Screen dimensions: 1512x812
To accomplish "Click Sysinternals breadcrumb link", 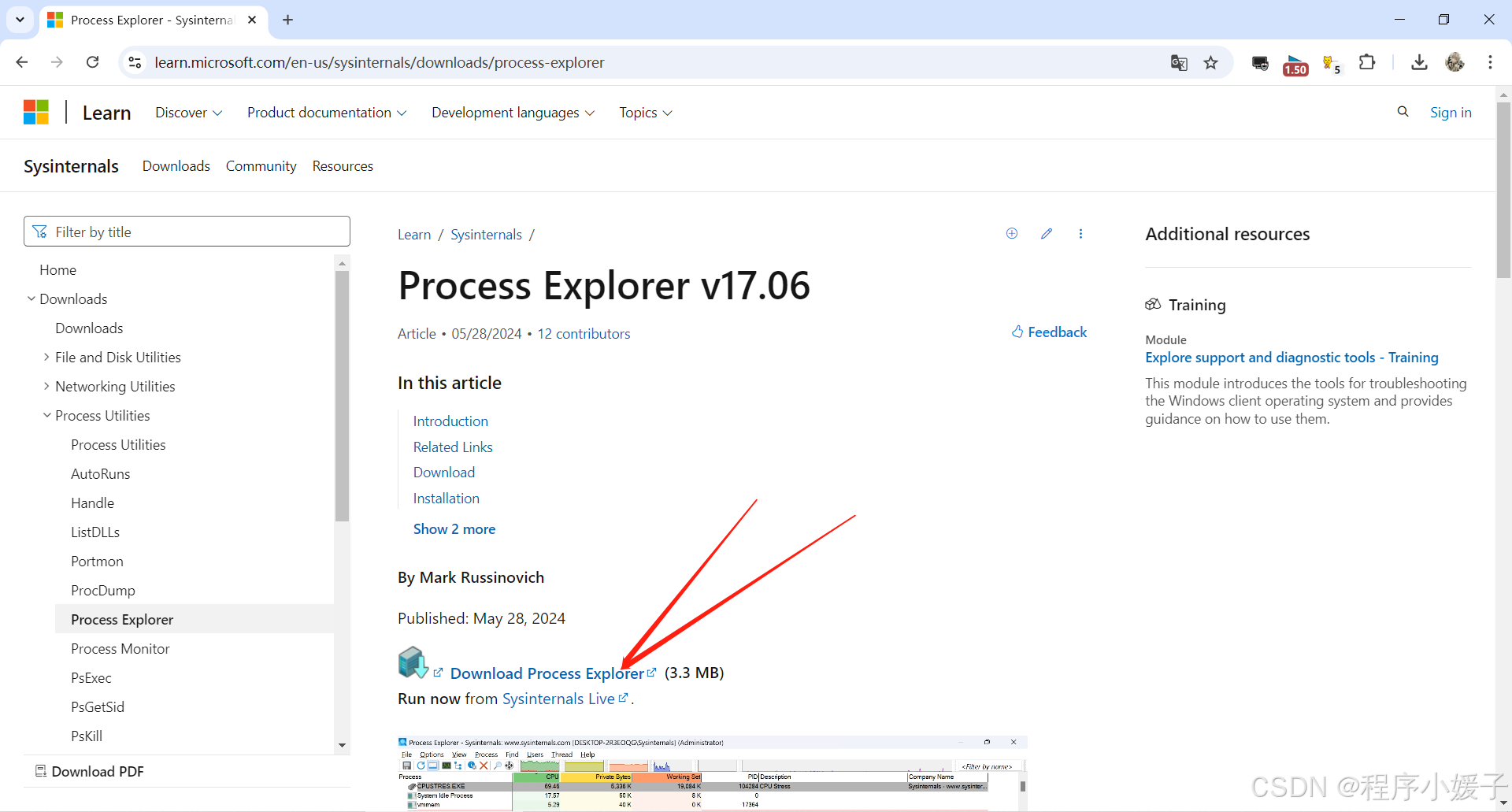I will click(486, 235).
